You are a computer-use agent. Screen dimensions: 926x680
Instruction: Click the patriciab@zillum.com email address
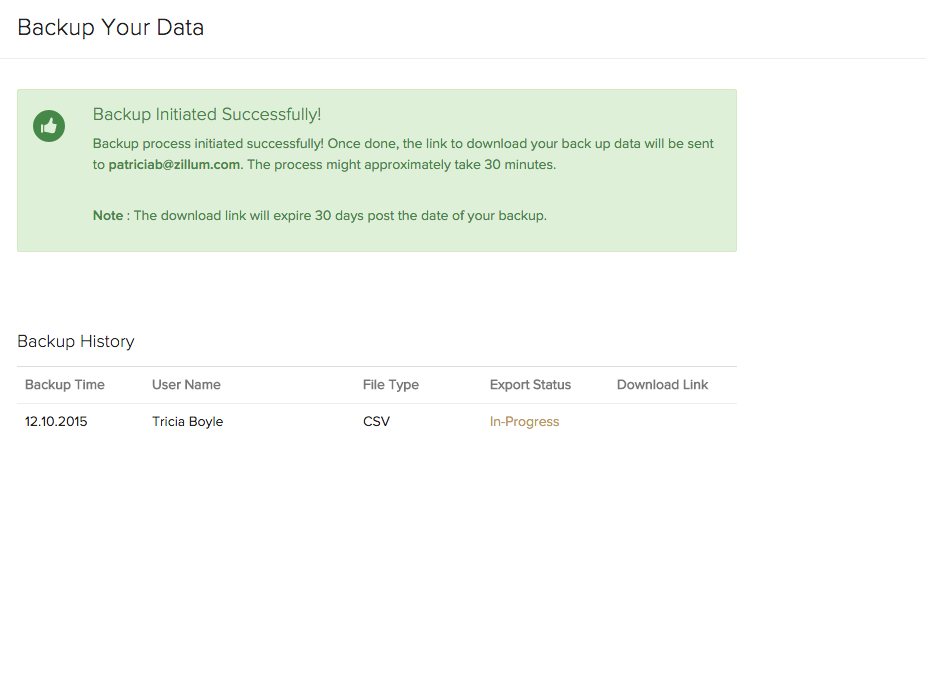(174, 165)
